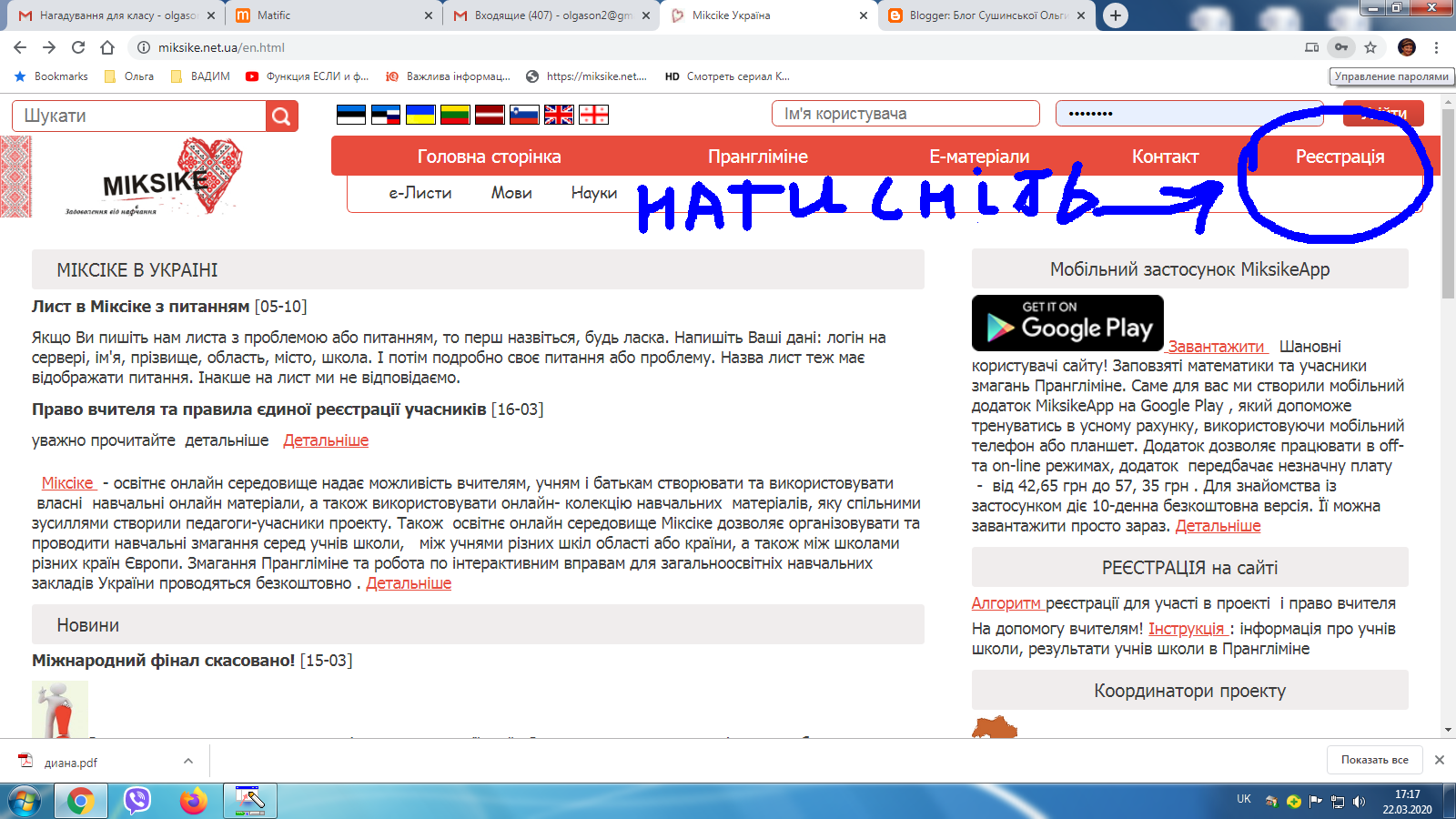Switch to Входящие Gmail tab
This screenshot has height=819, width=1456.
551,15
